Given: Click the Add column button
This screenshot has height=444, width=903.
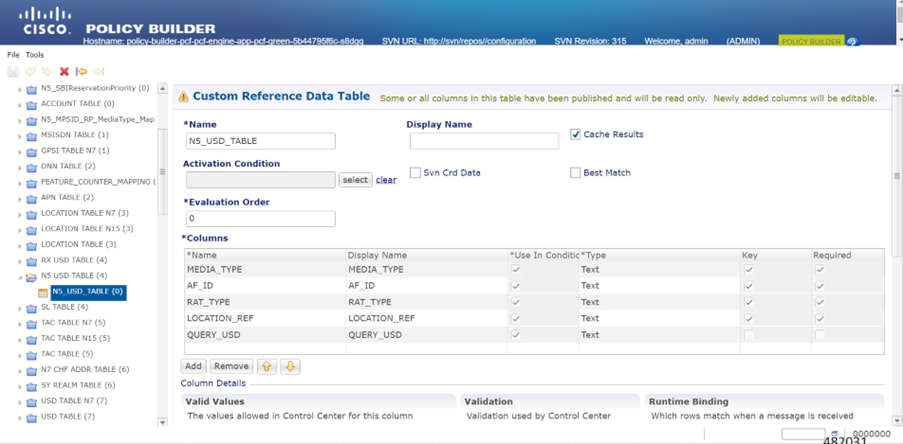Looking at the screenshot, I should pyautogui.click(x=194, y=366).
